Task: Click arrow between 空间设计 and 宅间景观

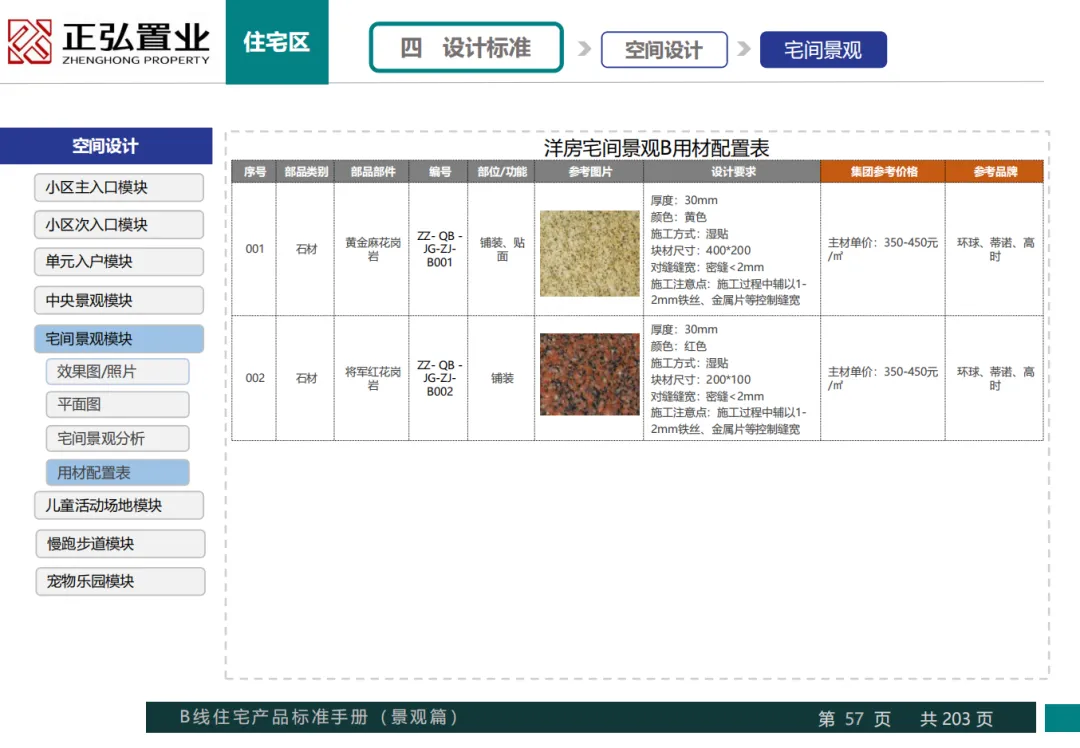Action: [x=744, y=48]
